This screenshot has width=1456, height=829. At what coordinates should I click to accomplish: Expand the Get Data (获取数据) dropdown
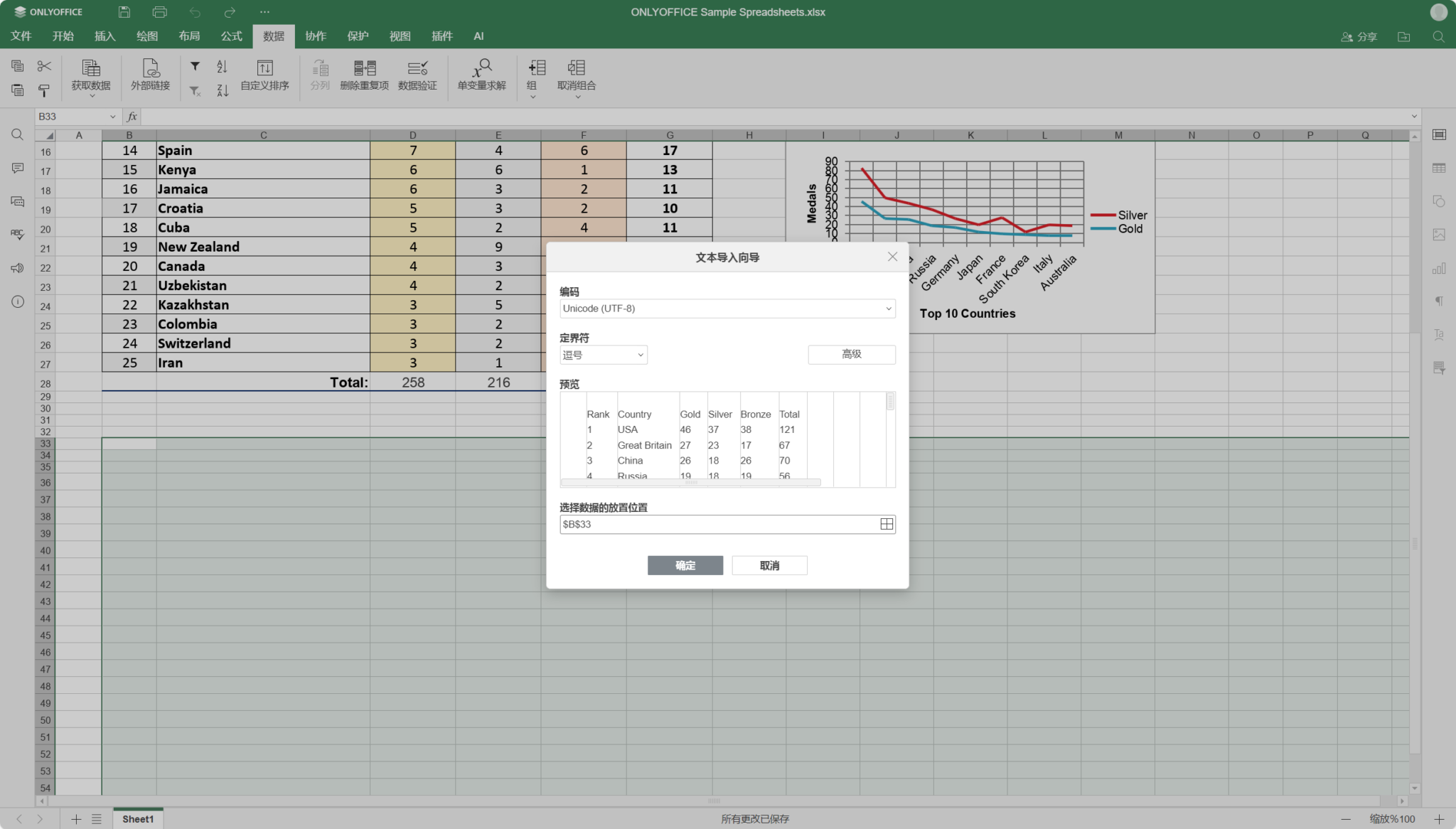click(91, 94)
